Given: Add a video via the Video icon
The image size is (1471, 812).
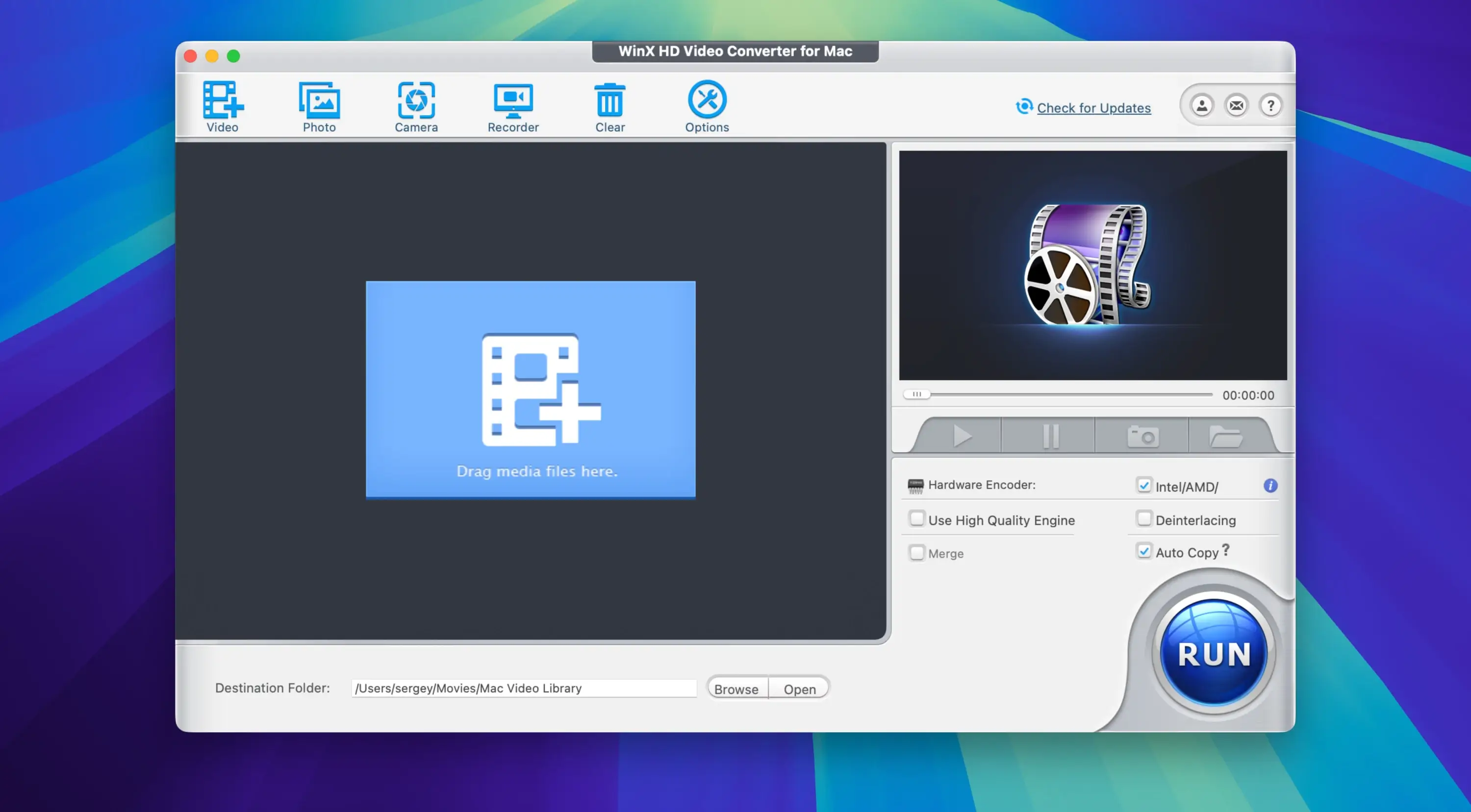Looking at the screenshot, I should click(x=223, y=107).
